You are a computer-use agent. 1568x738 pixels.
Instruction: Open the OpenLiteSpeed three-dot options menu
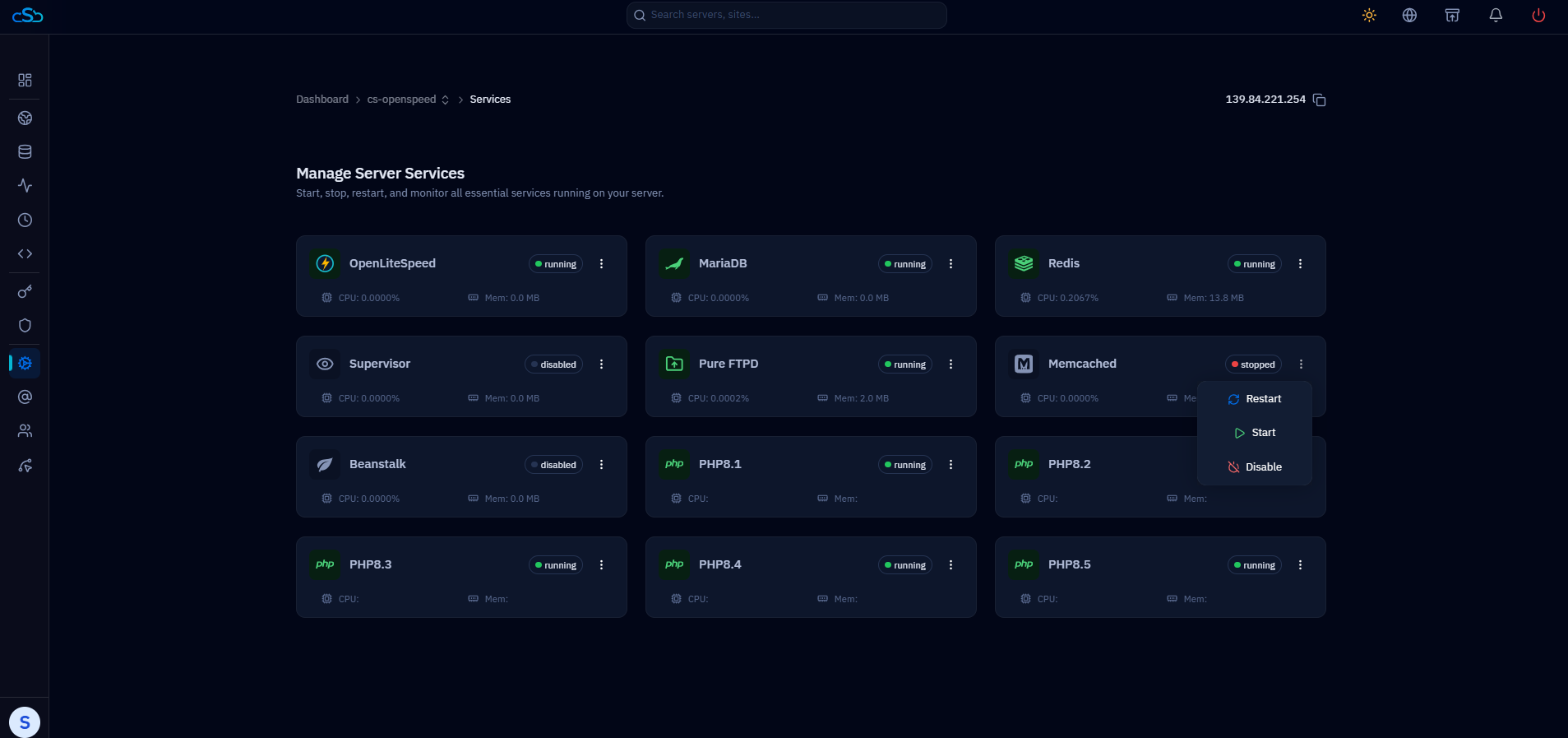coord(602,264)
